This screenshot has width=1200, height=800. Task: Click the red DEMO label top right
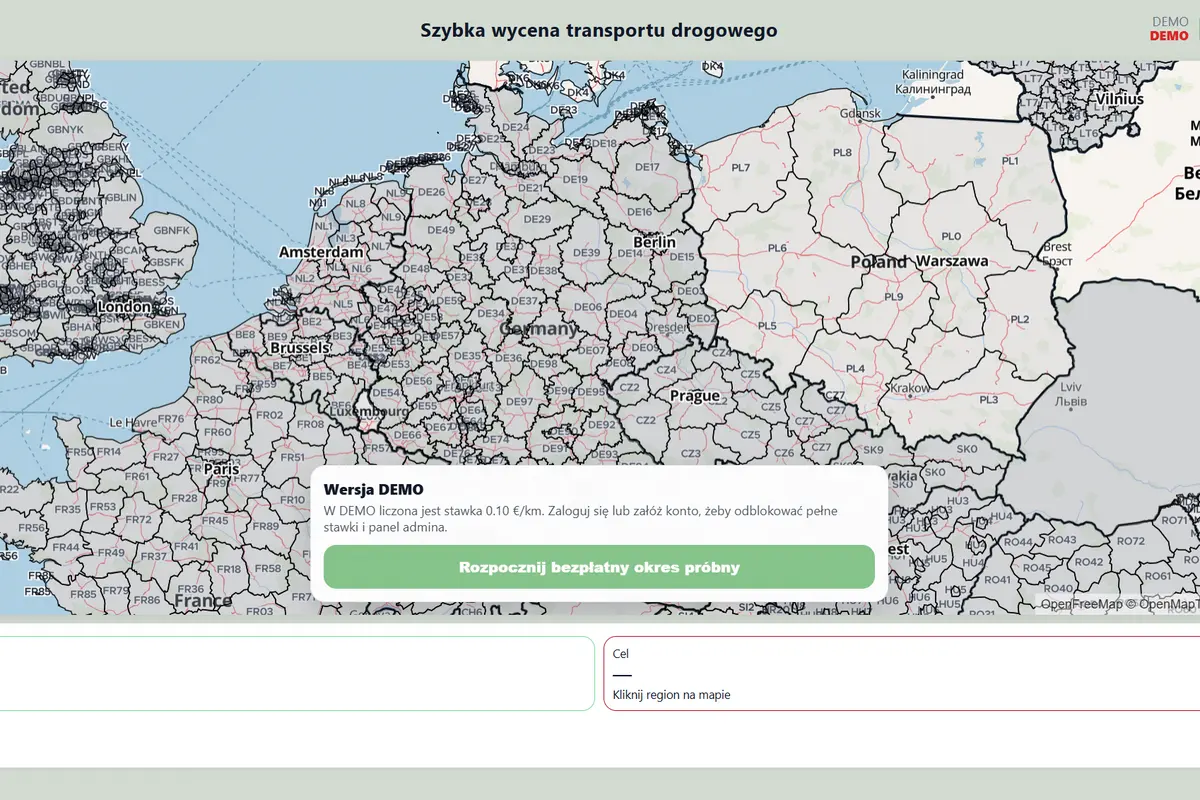pyautogui.click(x=1169, y=36)
